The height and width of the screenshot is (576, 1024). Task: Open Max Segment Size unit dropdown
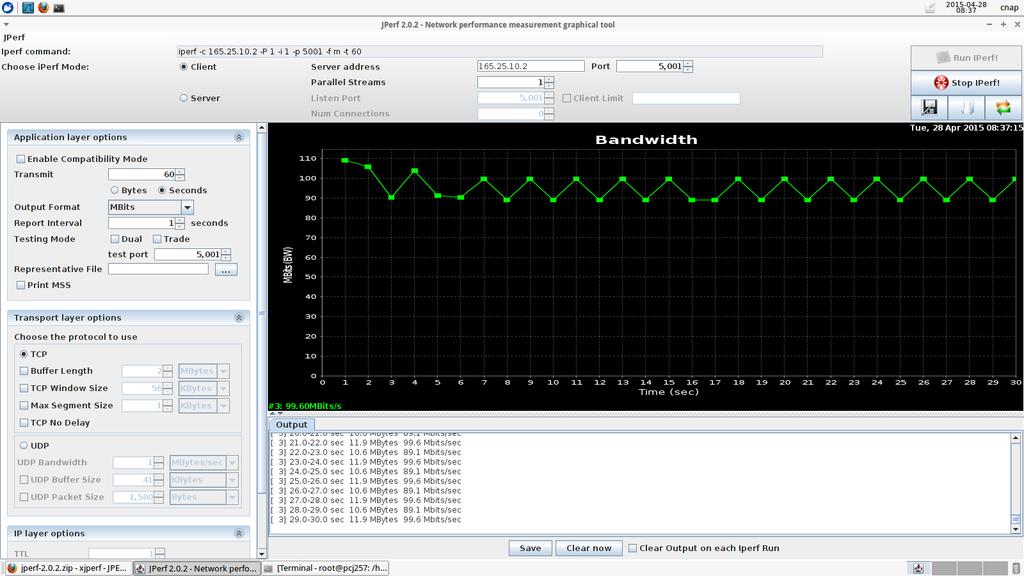coord(223,406)
